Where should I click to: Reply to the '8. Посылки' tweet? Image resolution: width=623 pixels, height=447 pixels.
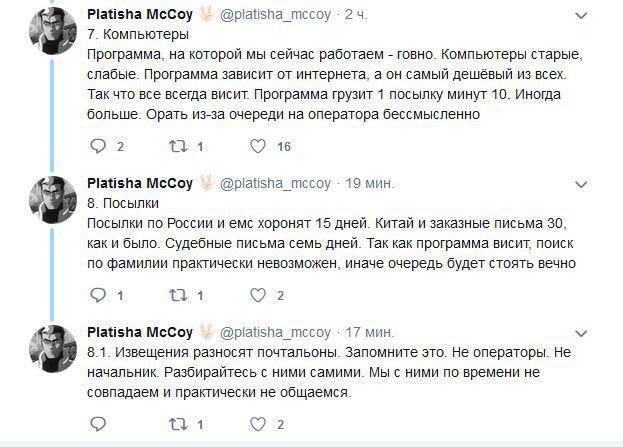pos(98,295)
